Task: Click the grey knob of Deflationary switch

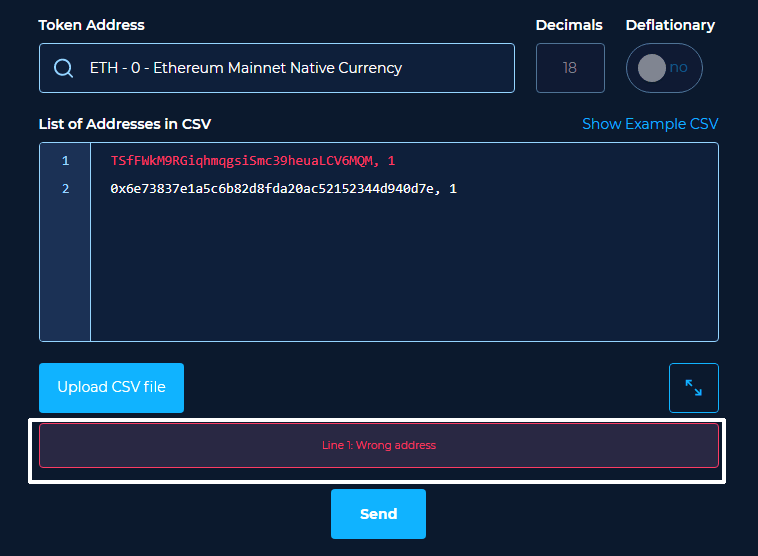Action: pos(652,68)
